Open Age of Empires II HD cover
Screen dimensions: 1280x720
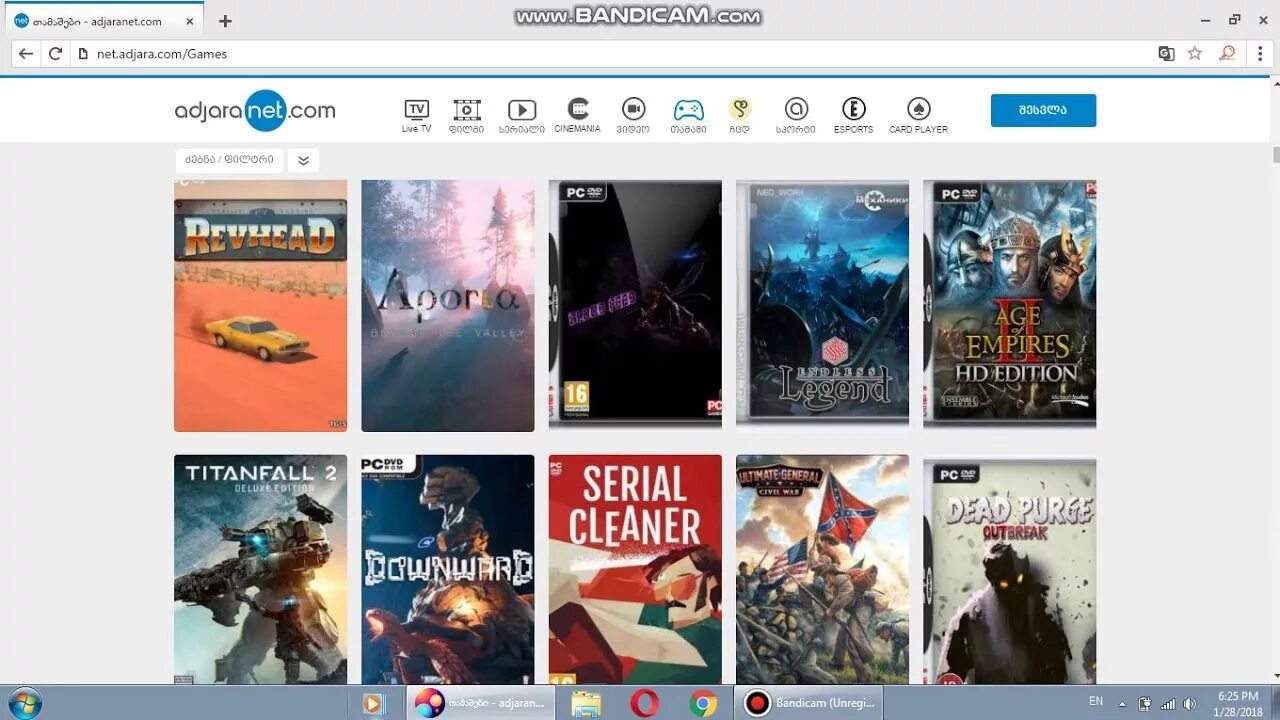(x=1009, y=304)
